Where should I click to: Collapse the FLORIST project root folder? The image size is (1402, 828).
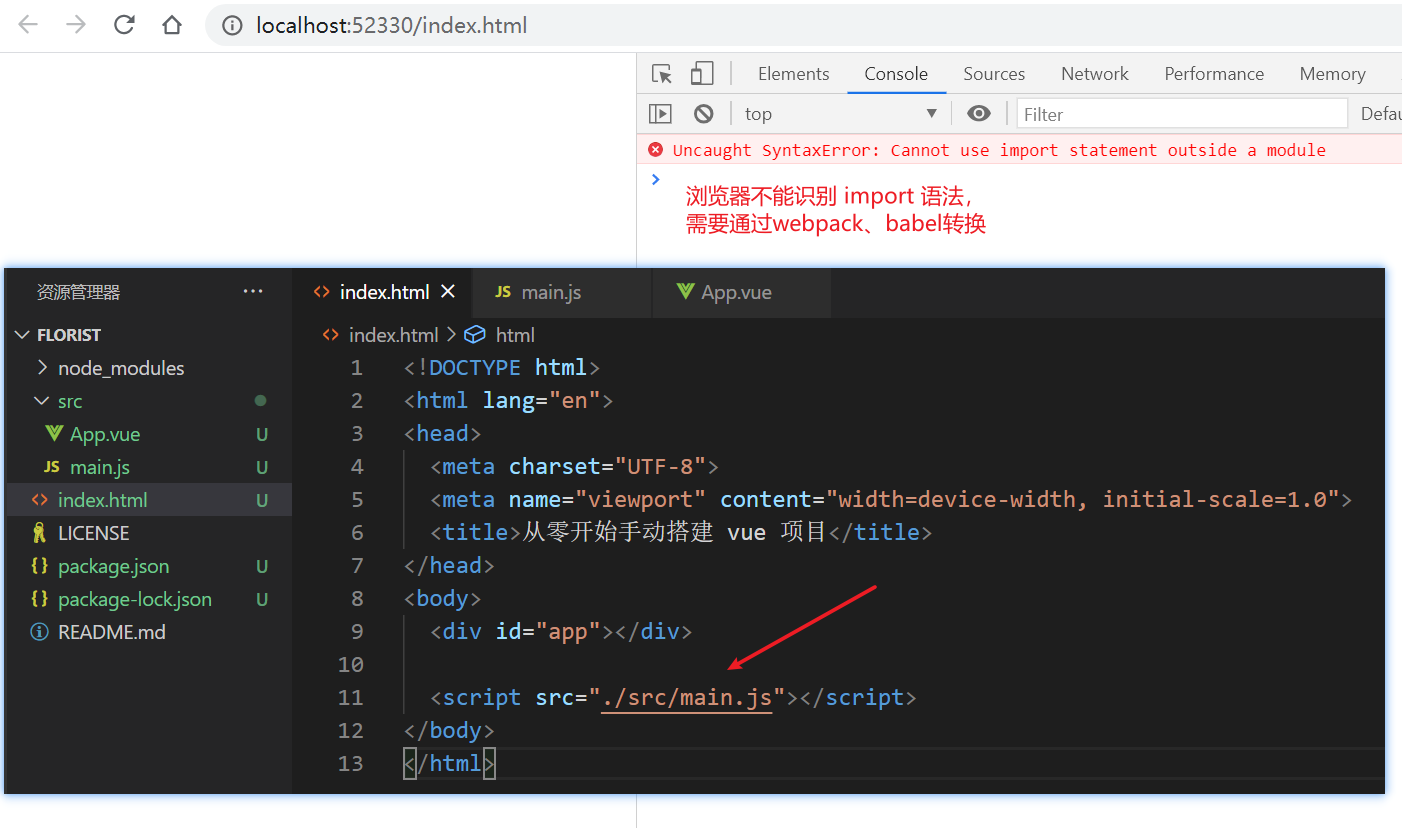(23, 335)
